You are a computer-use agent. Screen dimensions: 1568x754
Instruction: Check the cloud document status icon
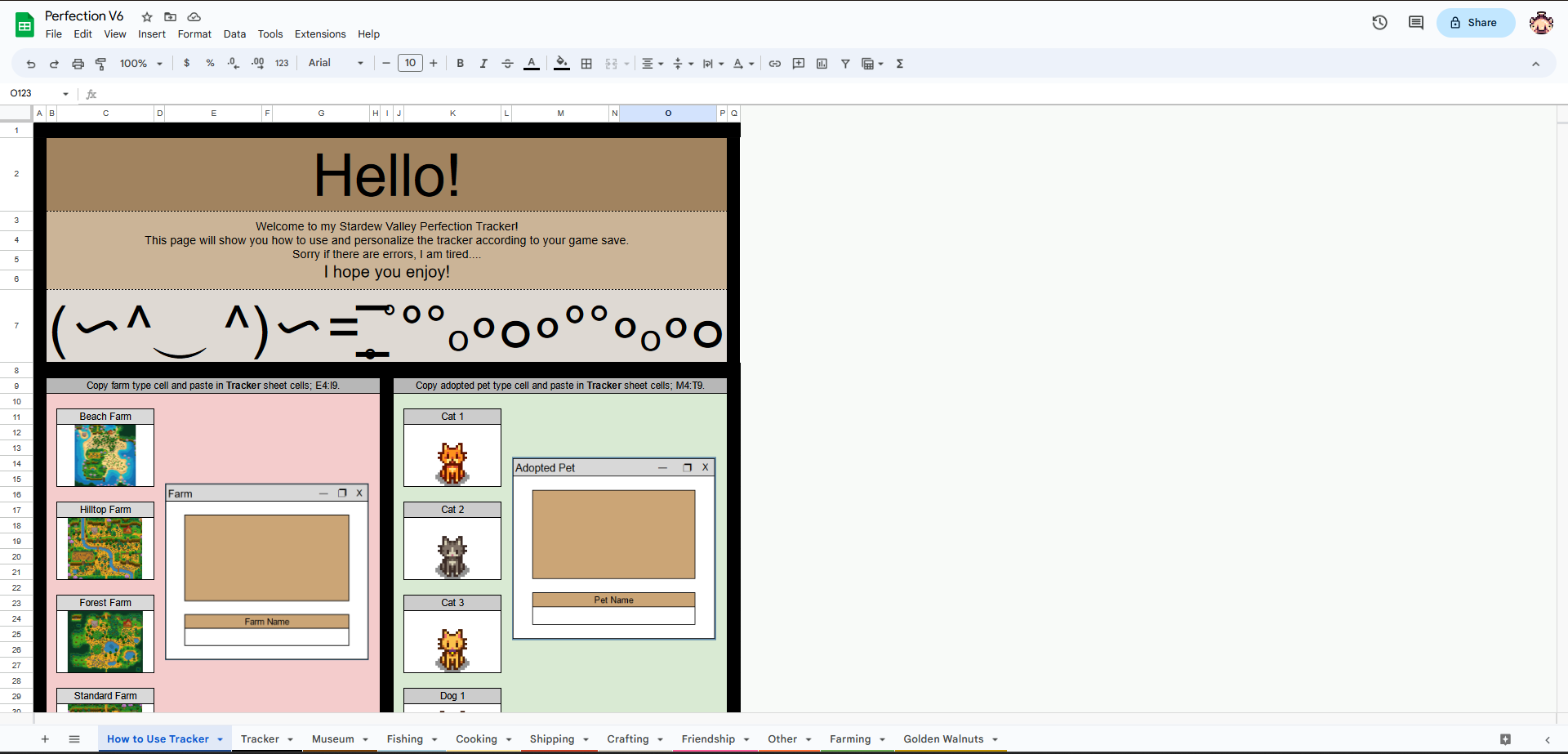click(194, 16)
